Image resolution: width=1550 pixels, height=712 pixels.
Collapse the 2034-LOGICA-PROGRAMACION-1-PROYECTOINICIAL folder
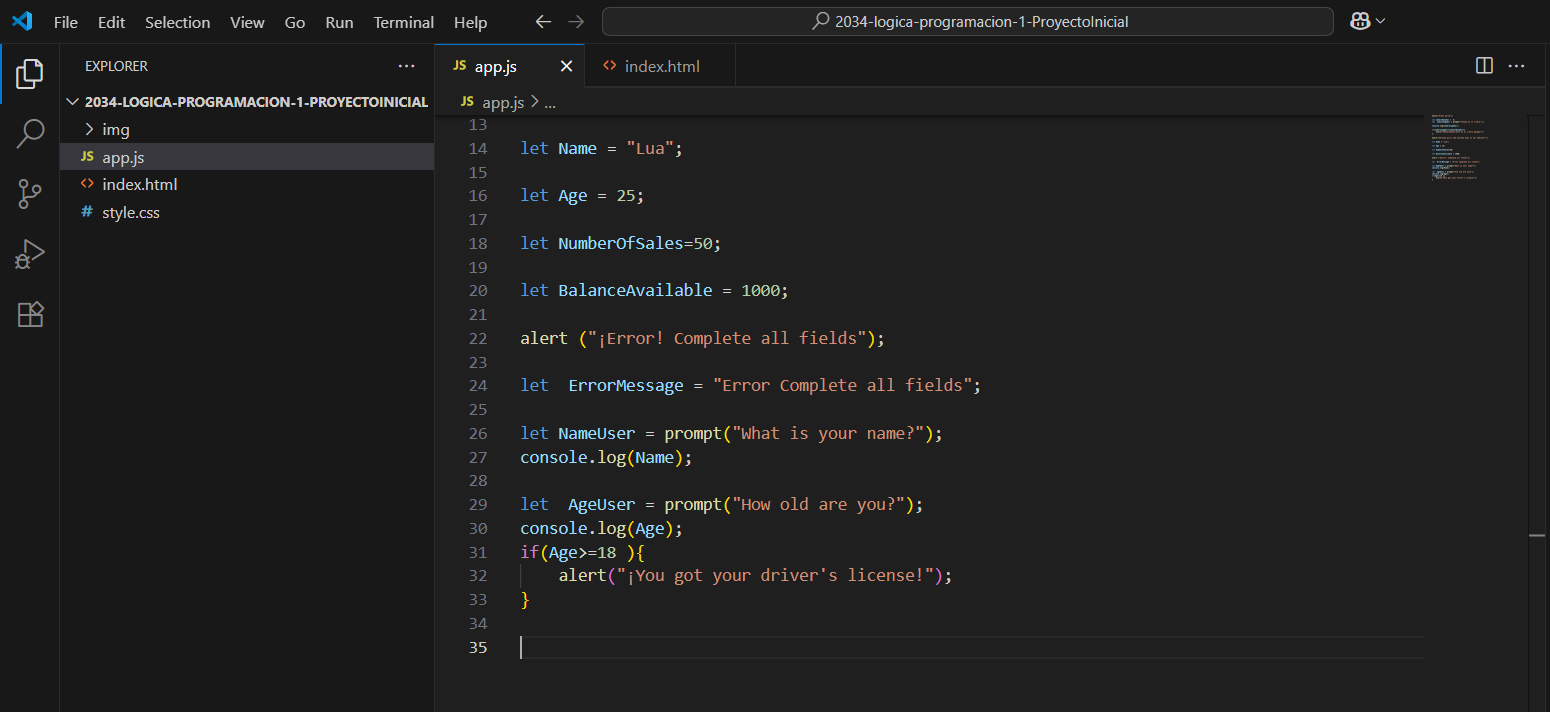click(x=247, y=102)
